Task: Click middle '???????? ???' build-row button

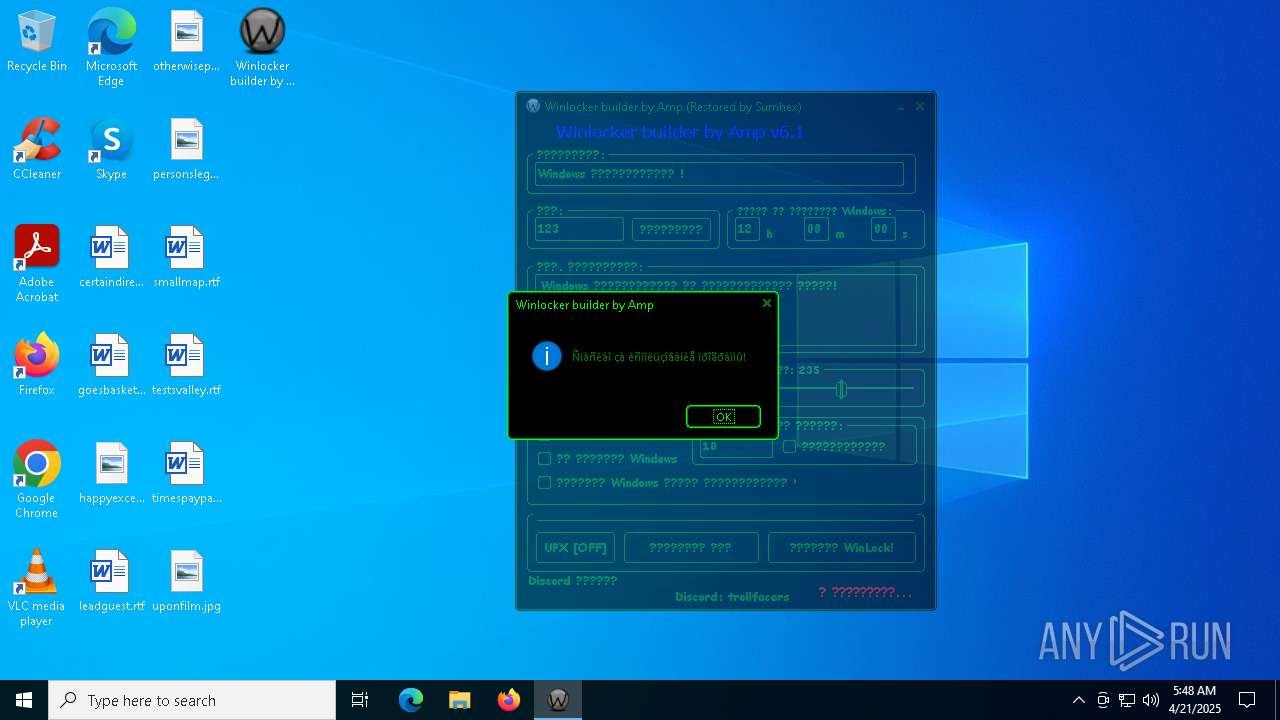Action: pyautogui.click(x=690, y=548)
